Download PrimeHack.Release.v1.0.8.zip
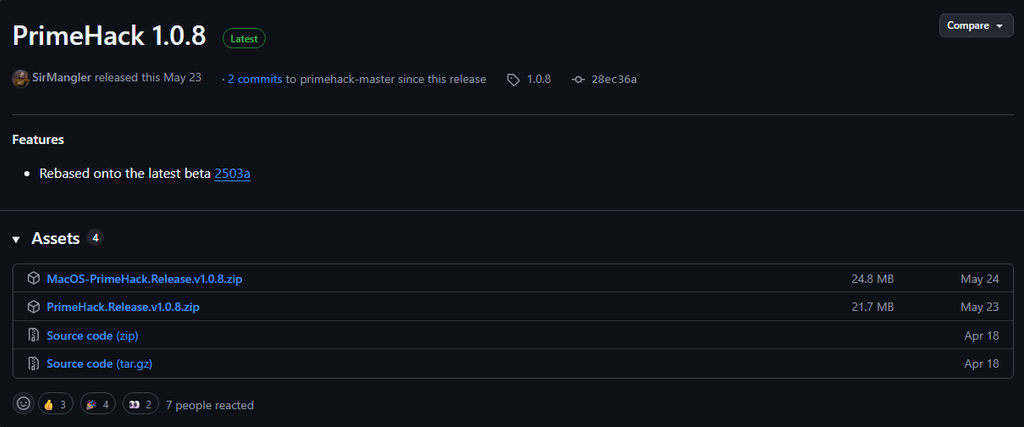Screen dimensions: 1024x427 click(123, 307)
